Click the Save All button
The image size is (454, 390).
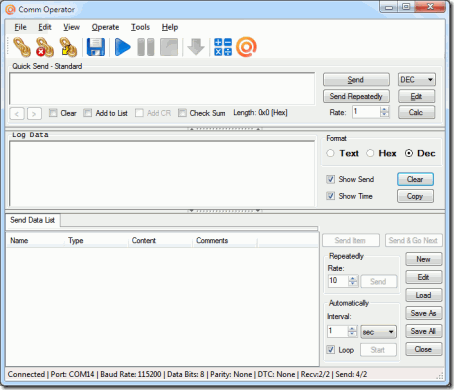click(424, 331)
